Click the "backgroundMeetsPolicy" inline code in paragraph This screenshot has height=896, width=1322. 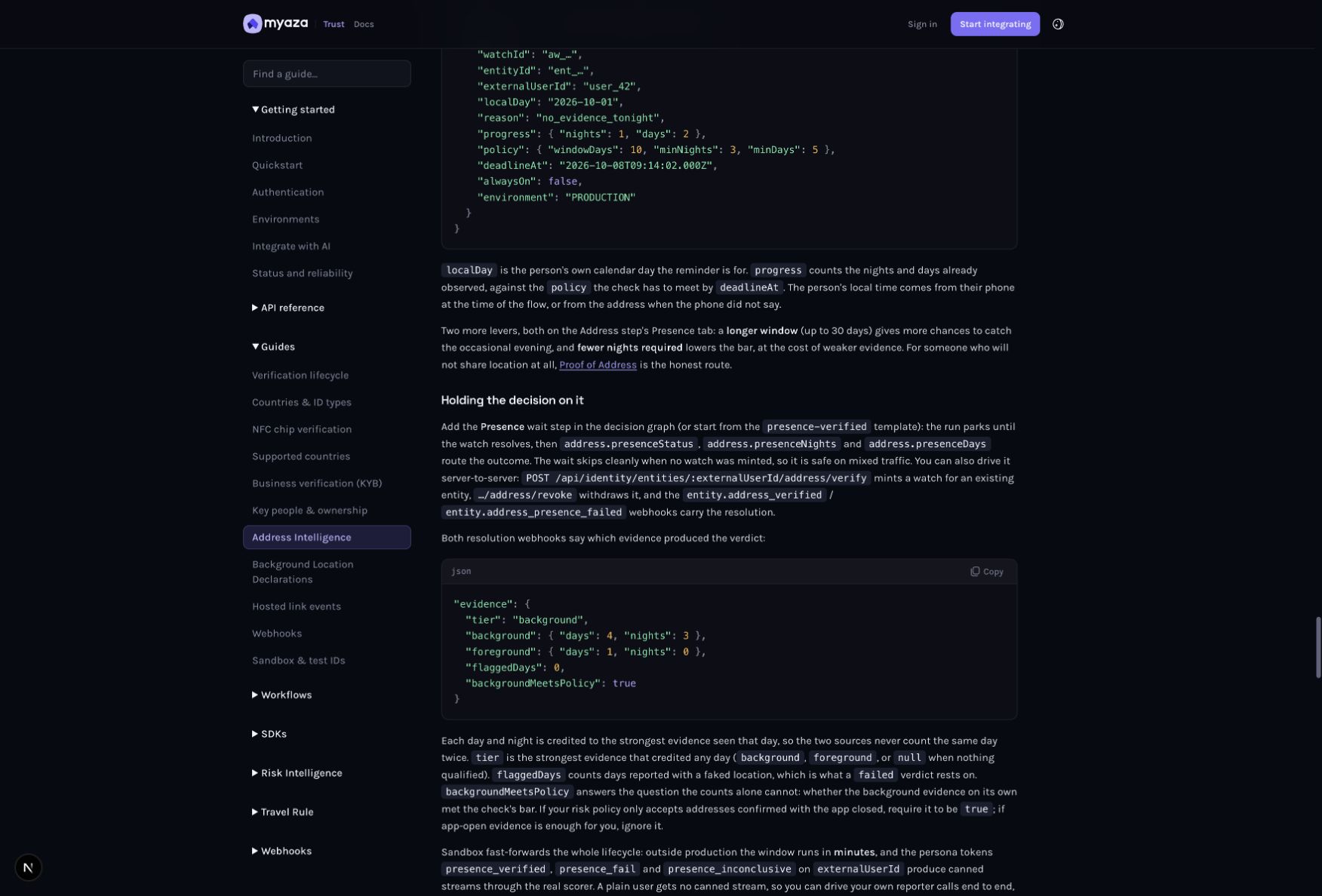[507, 793]
